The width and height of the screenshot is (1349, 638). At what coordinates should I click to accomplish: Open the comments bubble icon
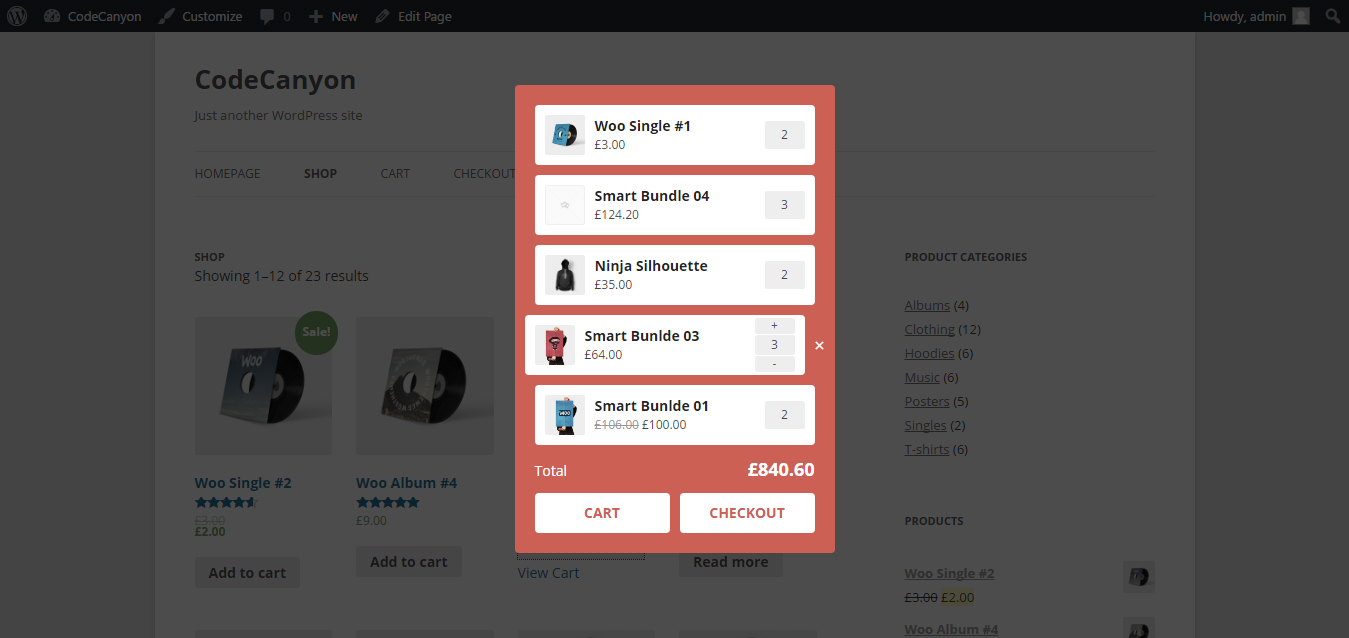tap(267, 16)
